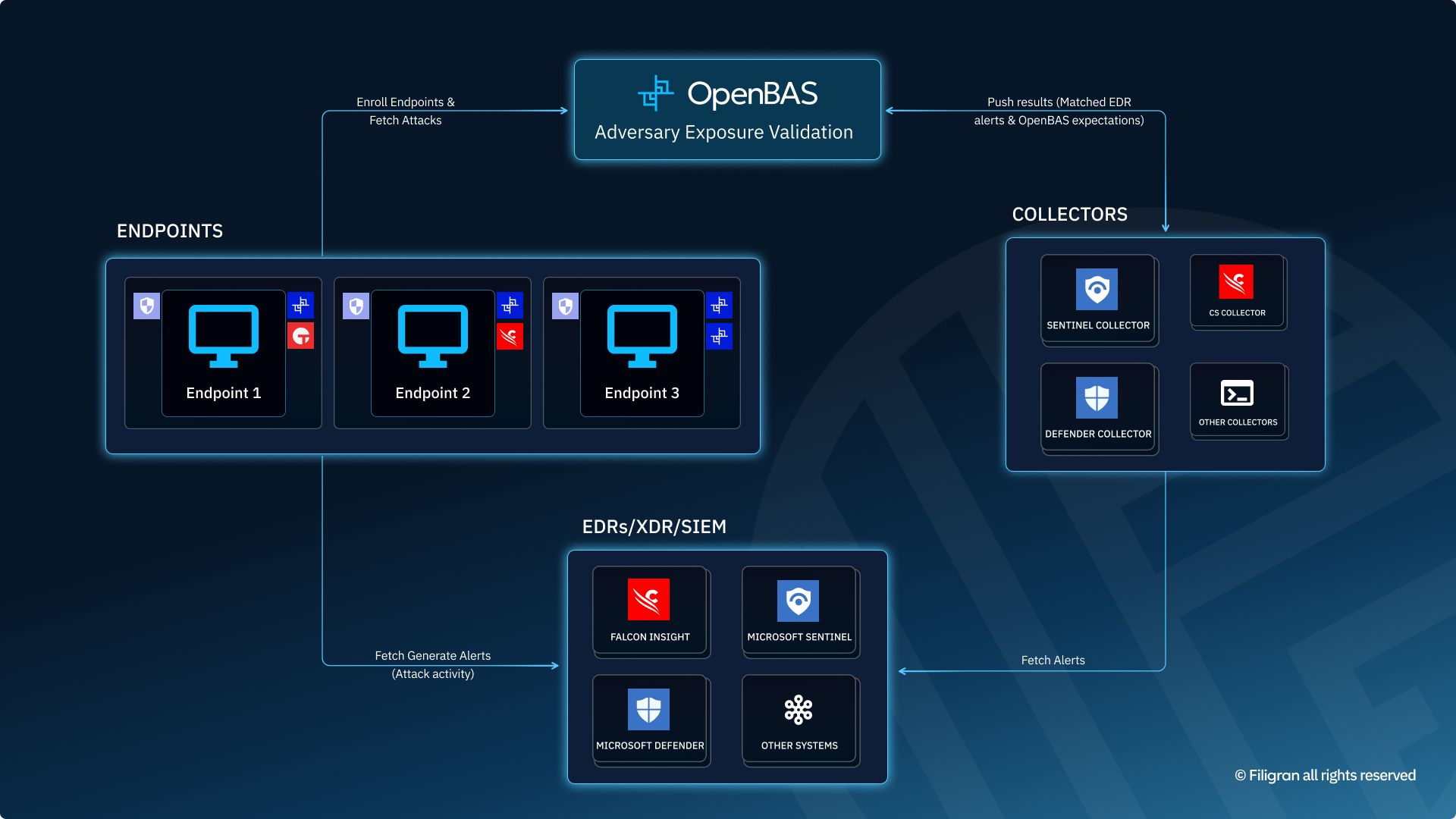Click the Microsoft Sentinel icon
Screen dimensions: 1456x819
[798, 601]
